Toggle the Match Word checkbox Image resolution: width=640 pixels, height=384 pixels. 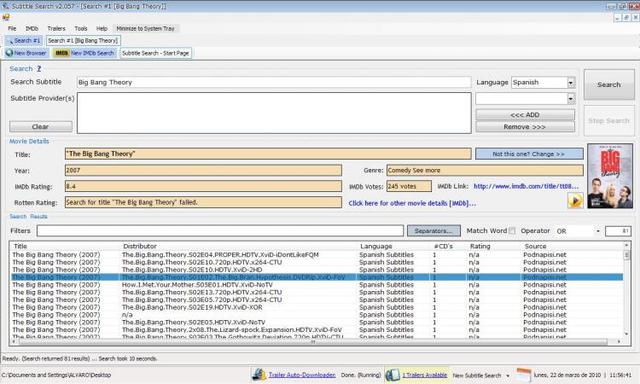coord(512,231)
